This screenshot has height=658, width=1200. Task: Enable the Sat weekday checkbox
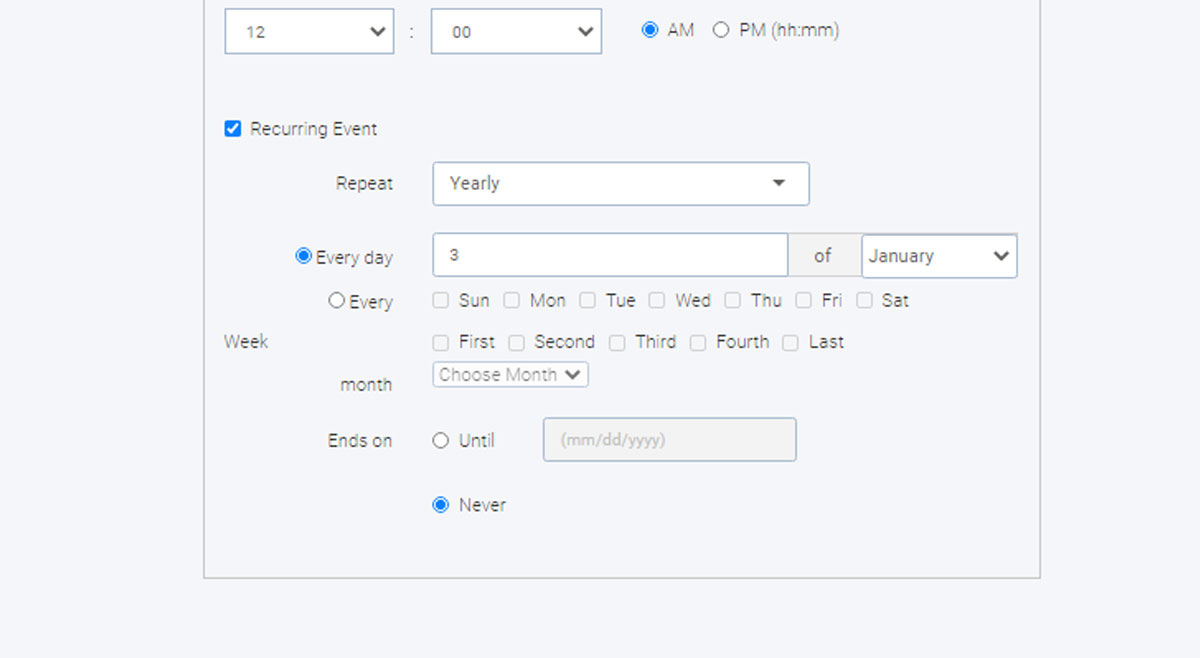[864, 300]
